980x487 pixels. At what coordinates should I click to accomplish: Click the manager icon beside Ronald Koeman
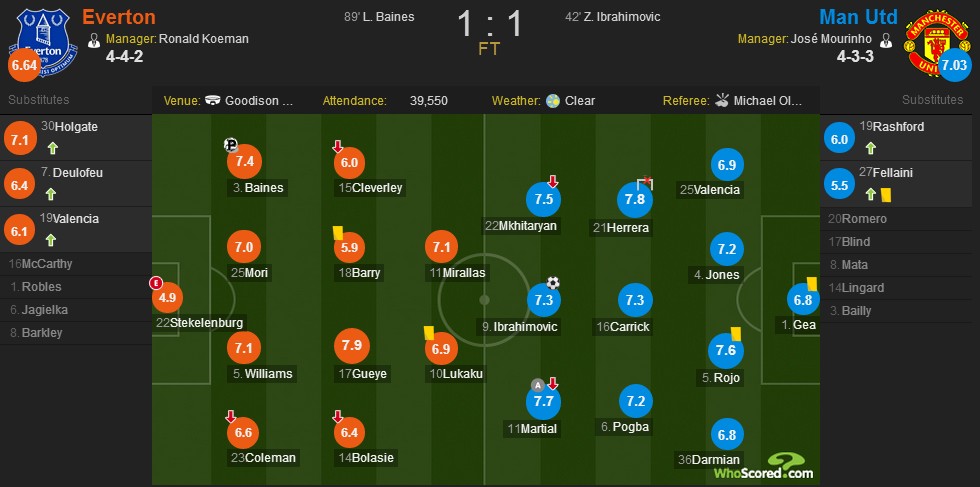pos(94,40)
